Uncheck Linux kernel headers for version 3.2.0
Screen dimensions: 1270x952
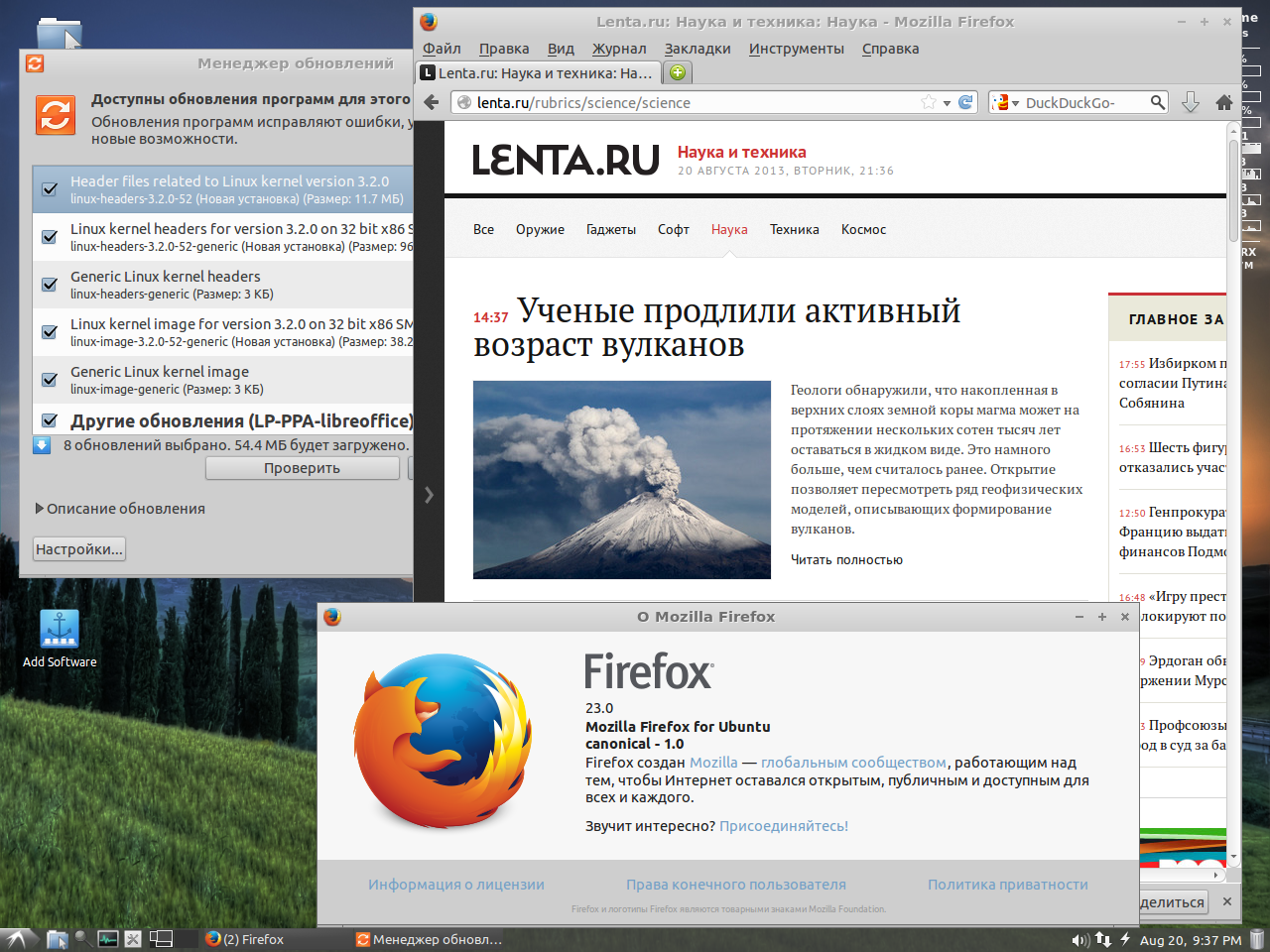point(49,237)
